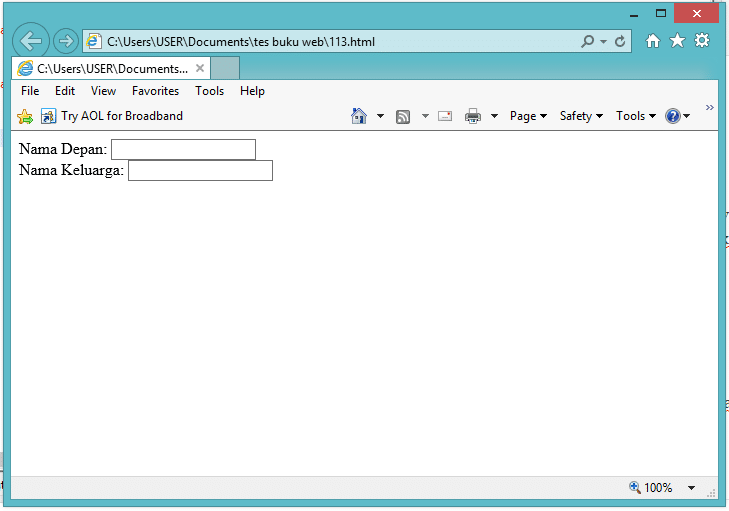Select the C:\Users\USER\Documents tab
The width and height of the screenshot is (729, 511).
(111, 68)
